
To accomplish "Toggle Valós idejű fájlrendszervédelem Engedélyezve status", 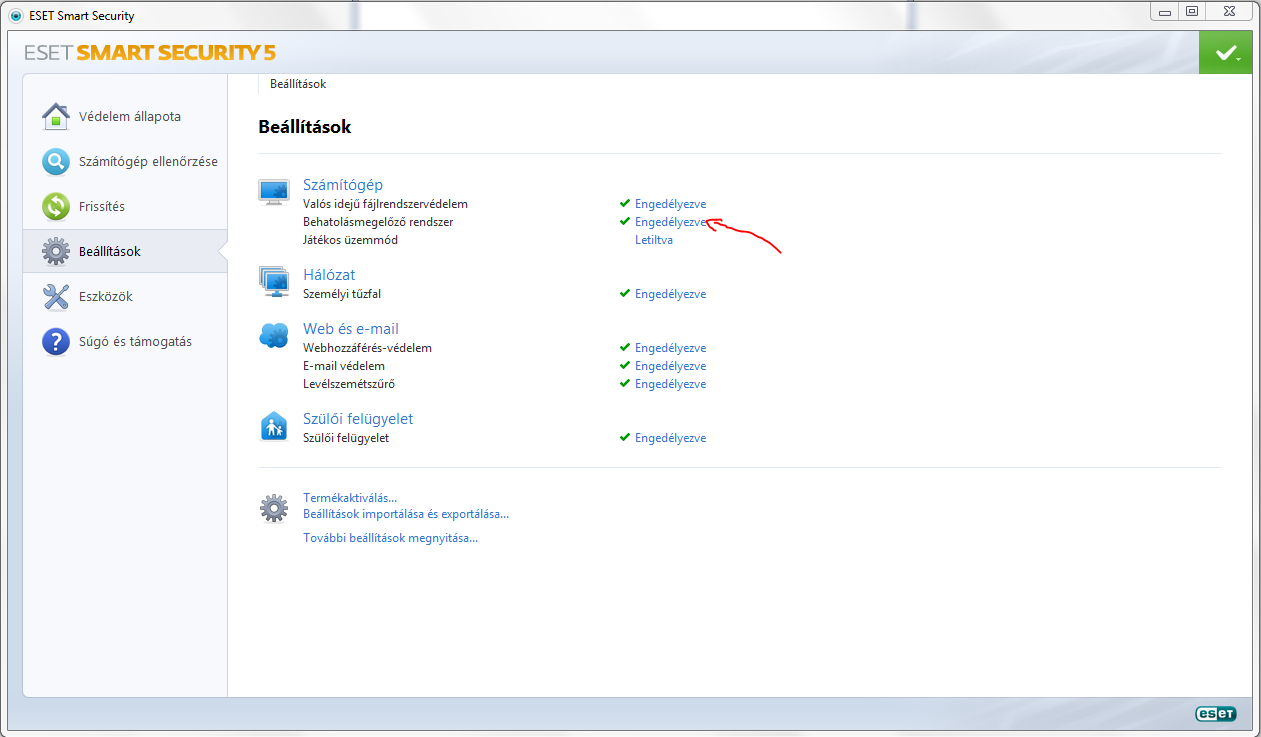I will tap(670, 204).
